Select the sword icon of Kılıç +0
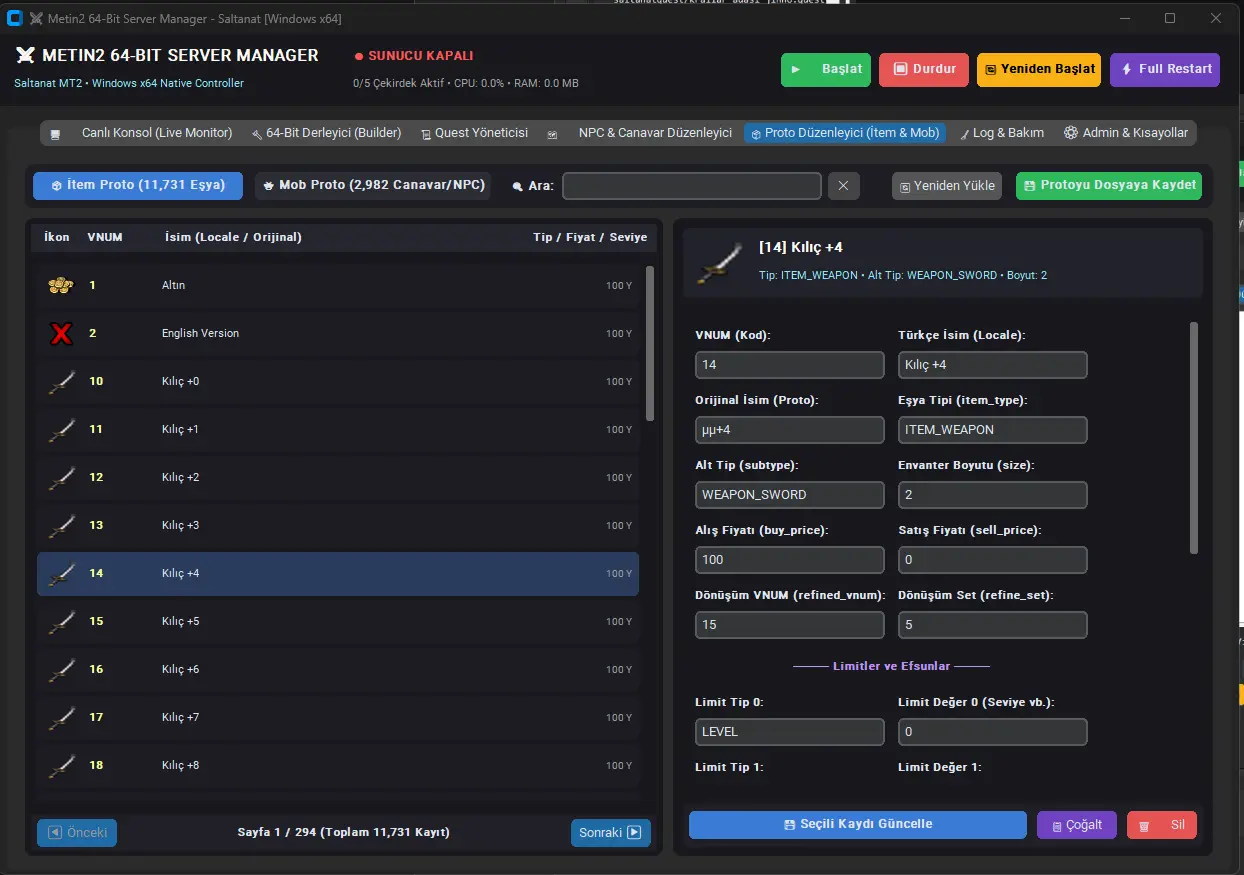 pyautogui.click(x=61, y=382)
